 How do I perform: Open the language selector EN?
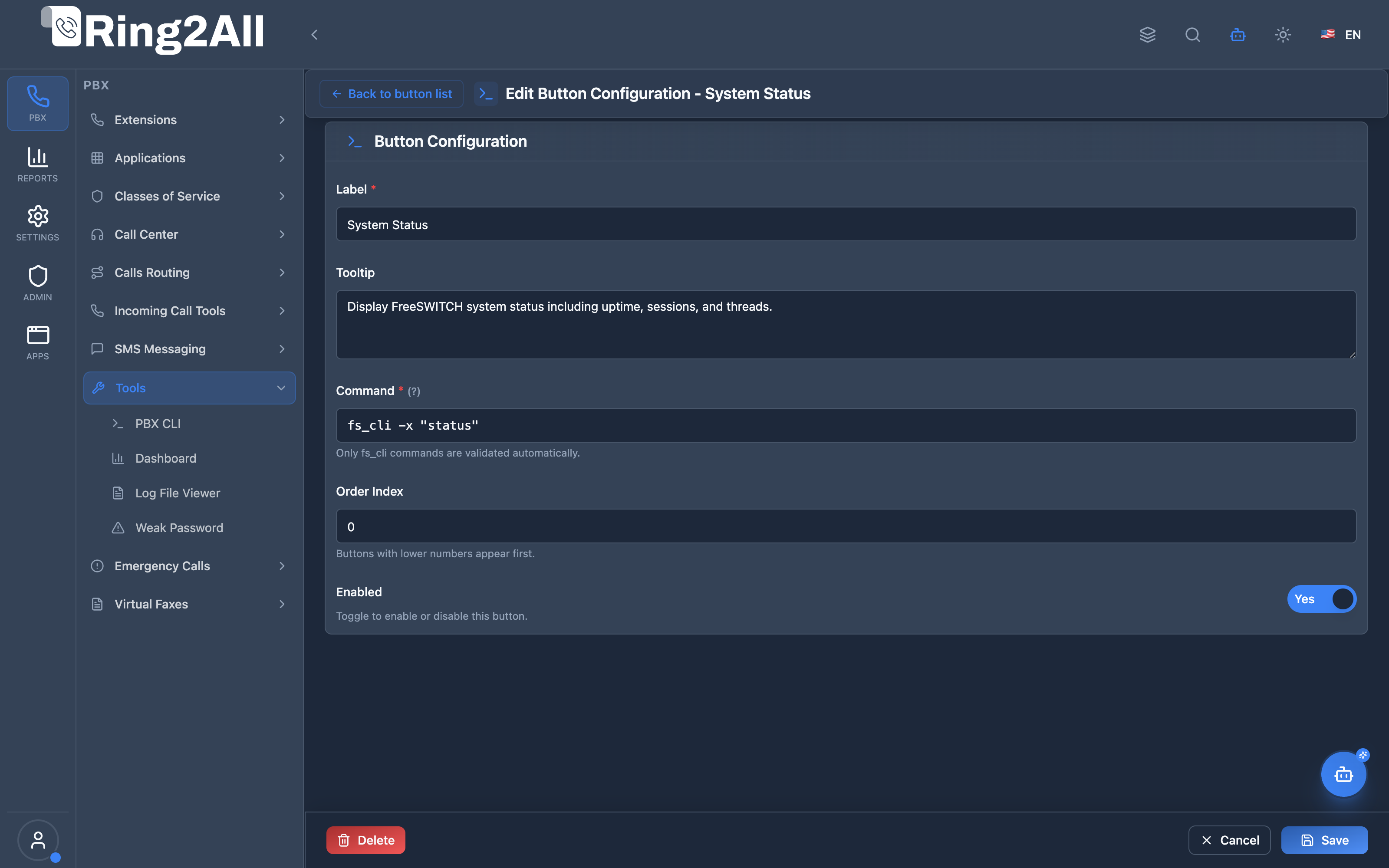(x=1341, y=34)
